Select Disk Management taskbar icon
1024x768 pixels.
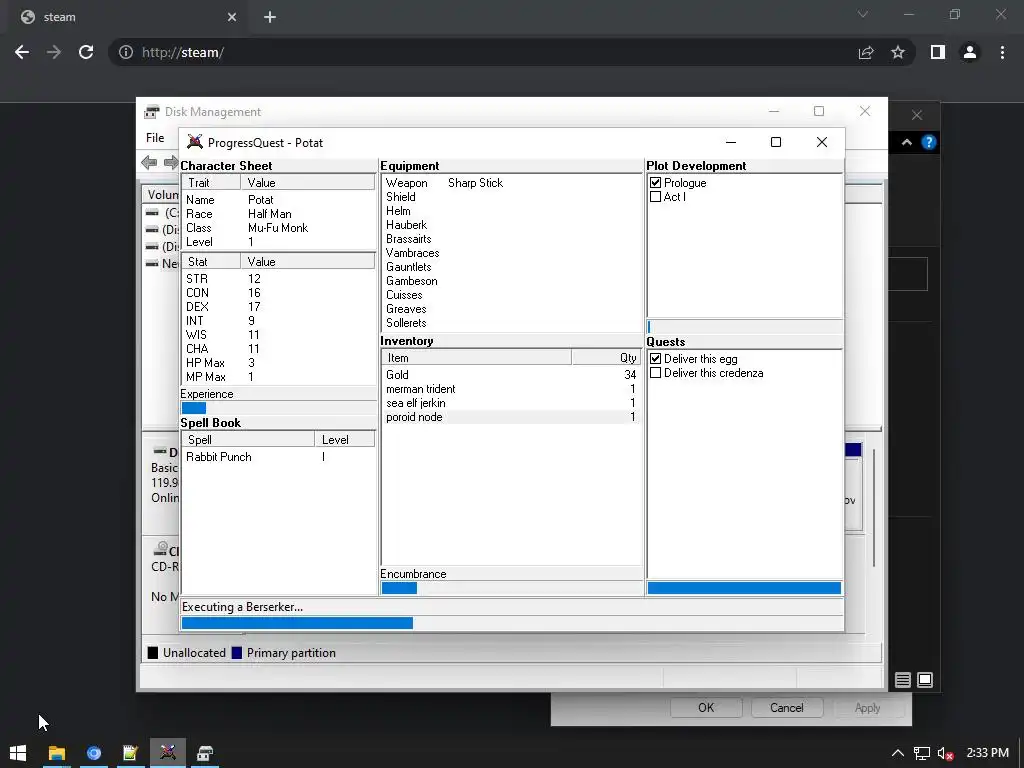[x=205, y=753]
